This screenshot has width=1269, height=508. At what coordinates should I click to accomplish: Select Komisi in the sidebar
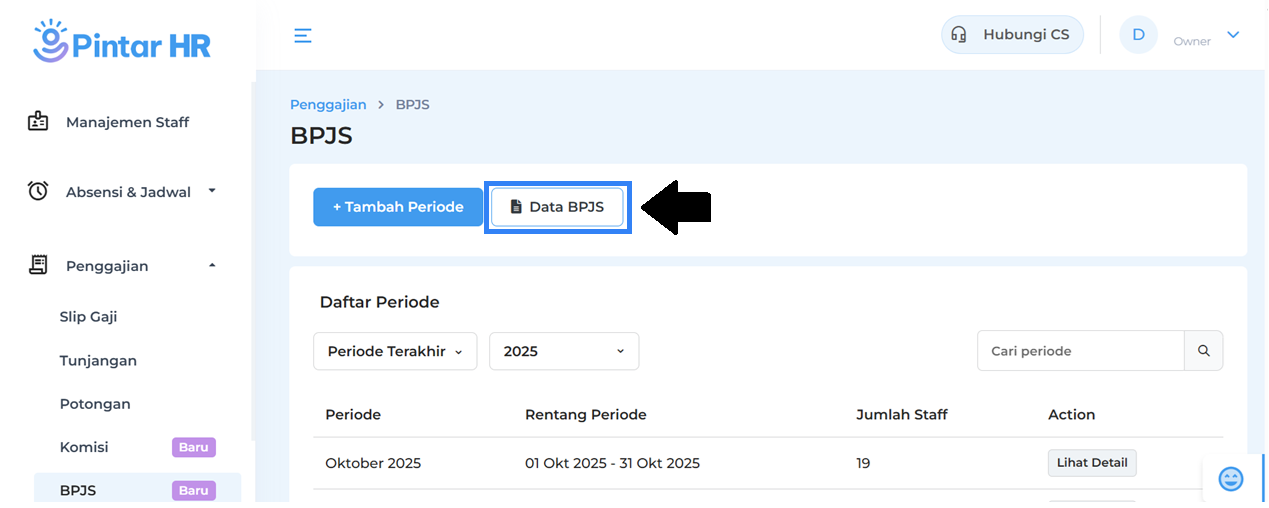[84, 447]
